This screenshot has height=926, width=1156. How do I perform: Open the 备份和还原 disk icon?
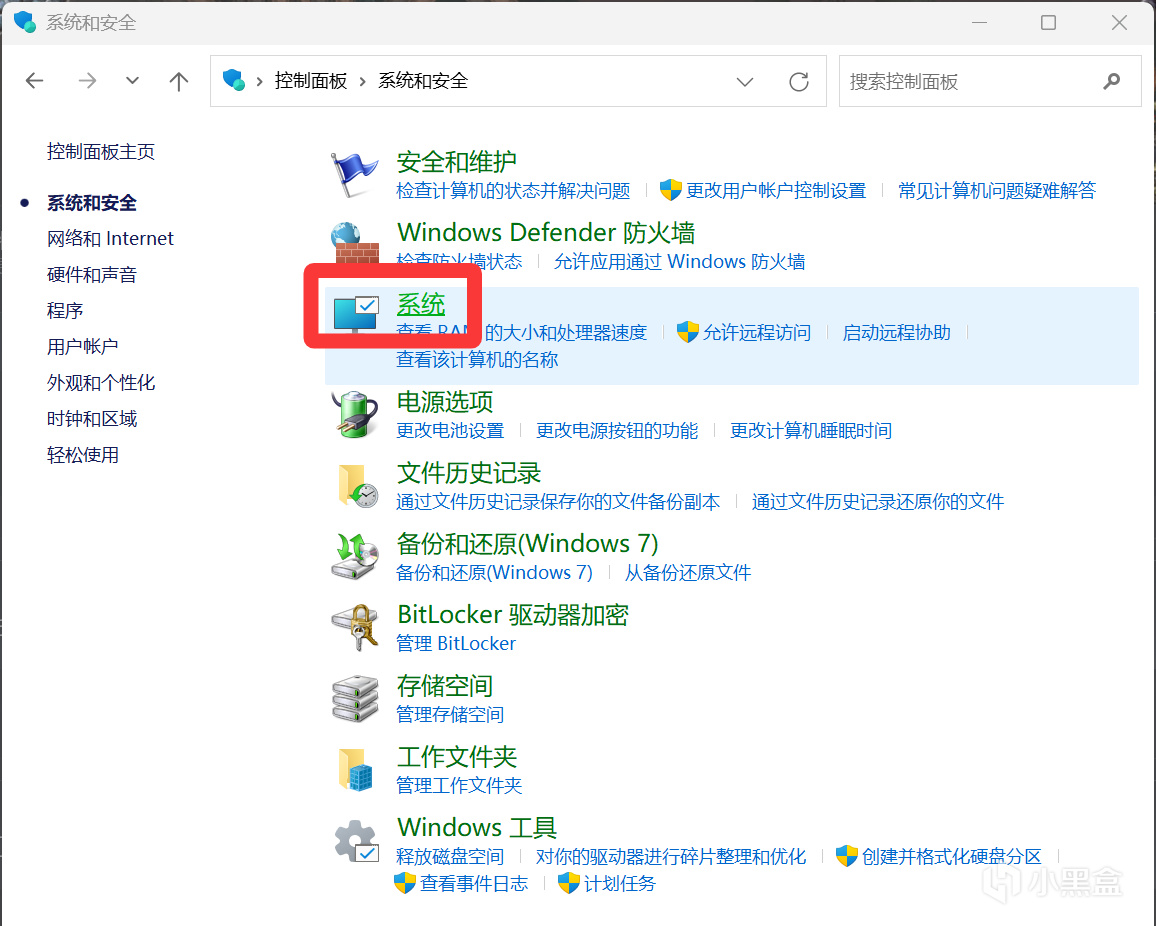[355, 557]
